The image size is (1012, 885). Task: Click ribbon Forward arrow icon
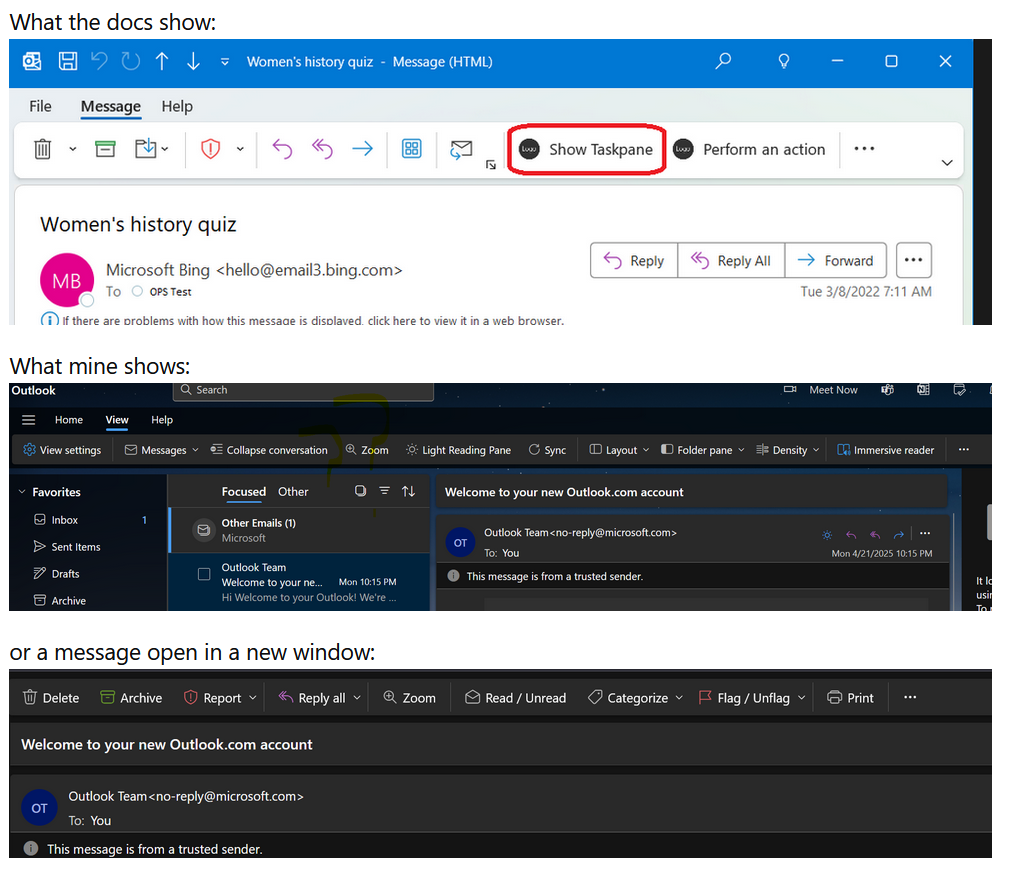pyautogui.click(x=362, y=149)
